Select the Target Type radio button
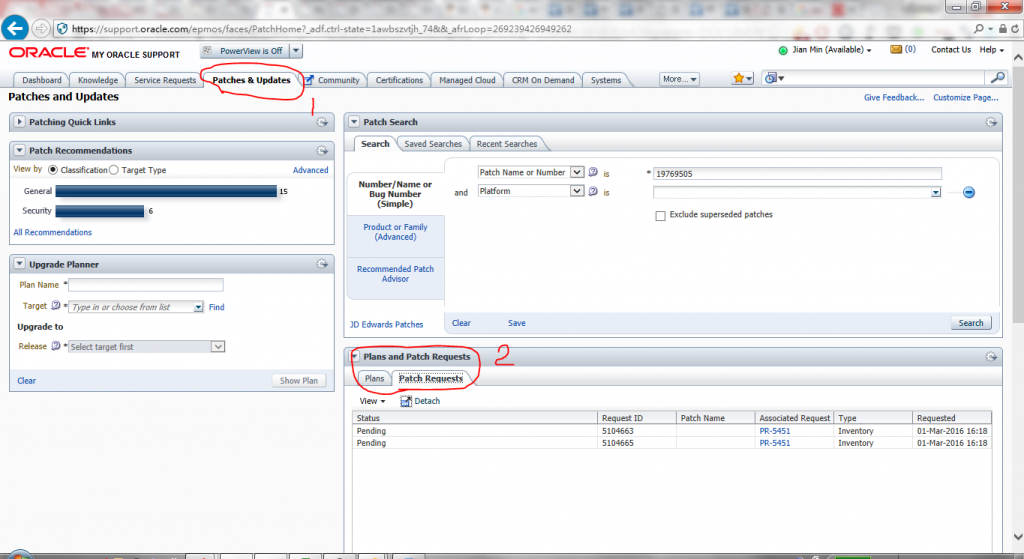The width and height of the screenshot is (1024, 559). click(x=114, y=170)
